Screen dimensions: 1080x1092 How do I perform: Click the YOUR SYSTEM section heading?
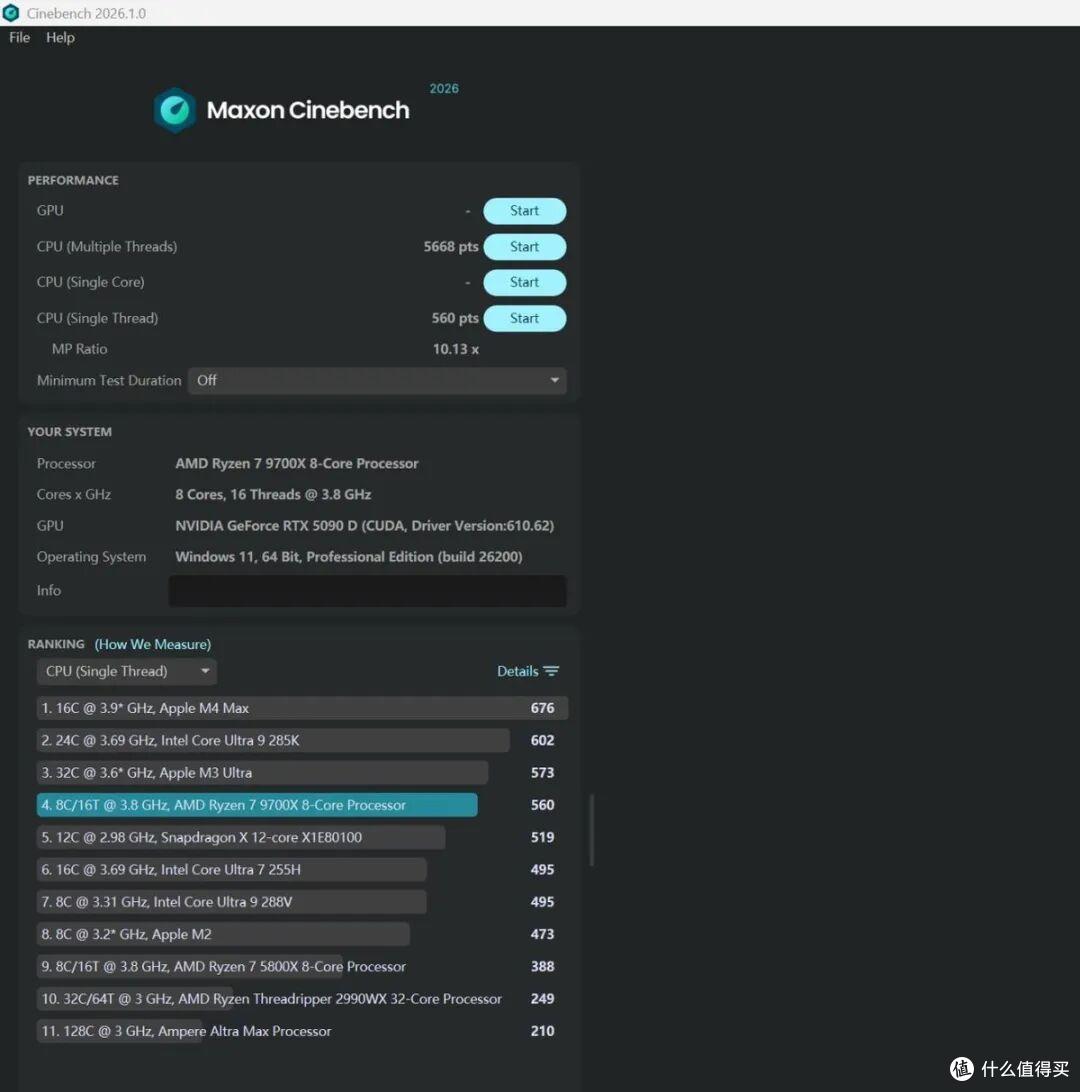click(x=70, y=432)
